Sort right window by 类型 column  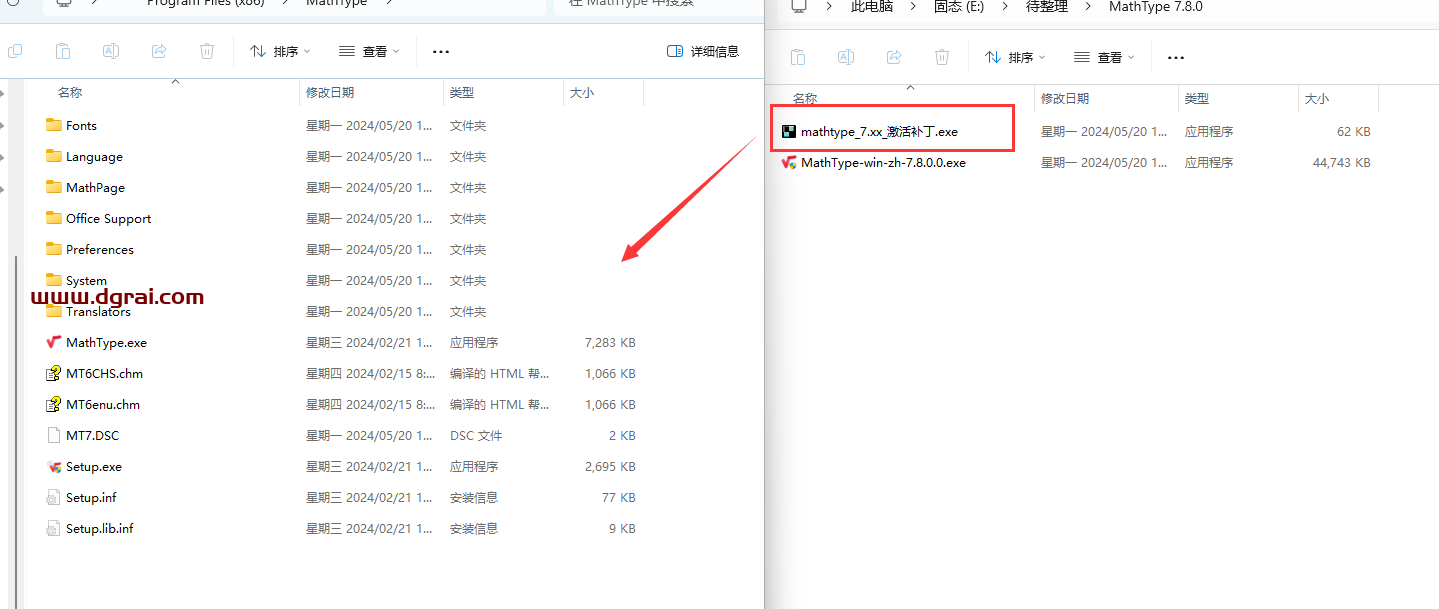coord(1197,98)
